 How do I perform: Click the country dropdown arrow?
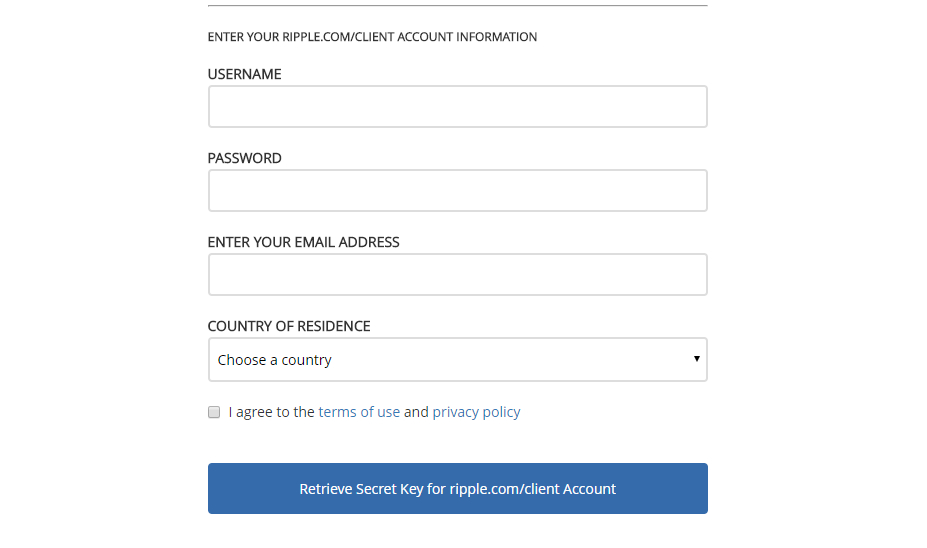click(696, 359)
